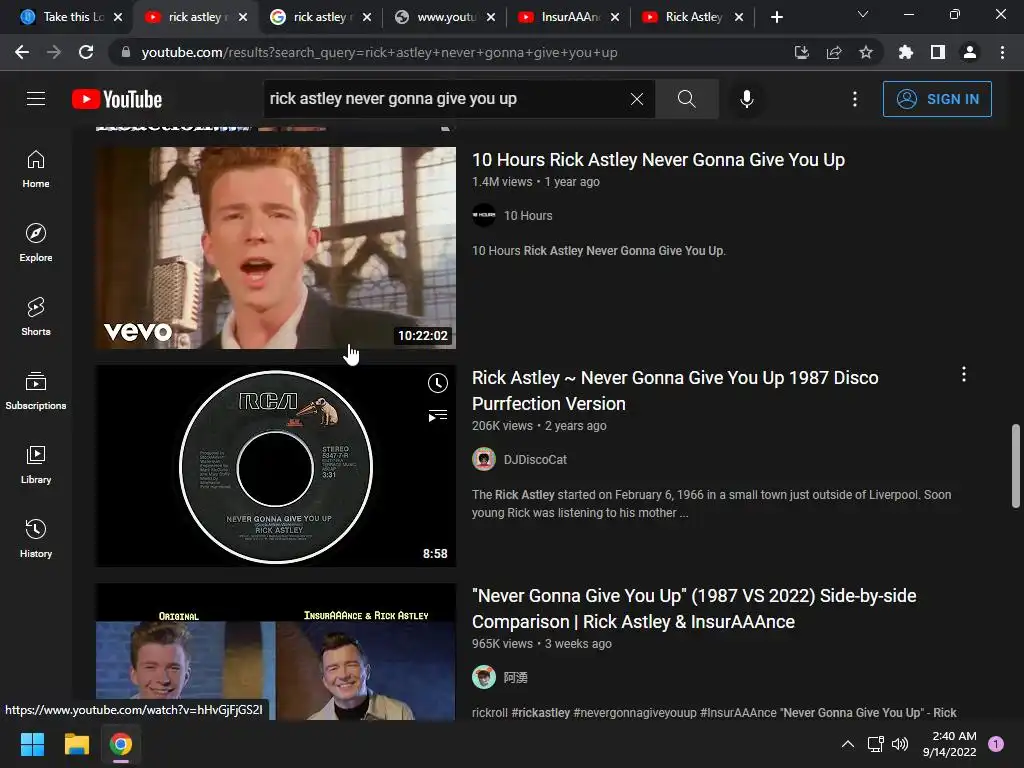Play the 10-hour vevo thumbnail
Image resolution: width=1024 pixels, height=768 pixels.
276,248
